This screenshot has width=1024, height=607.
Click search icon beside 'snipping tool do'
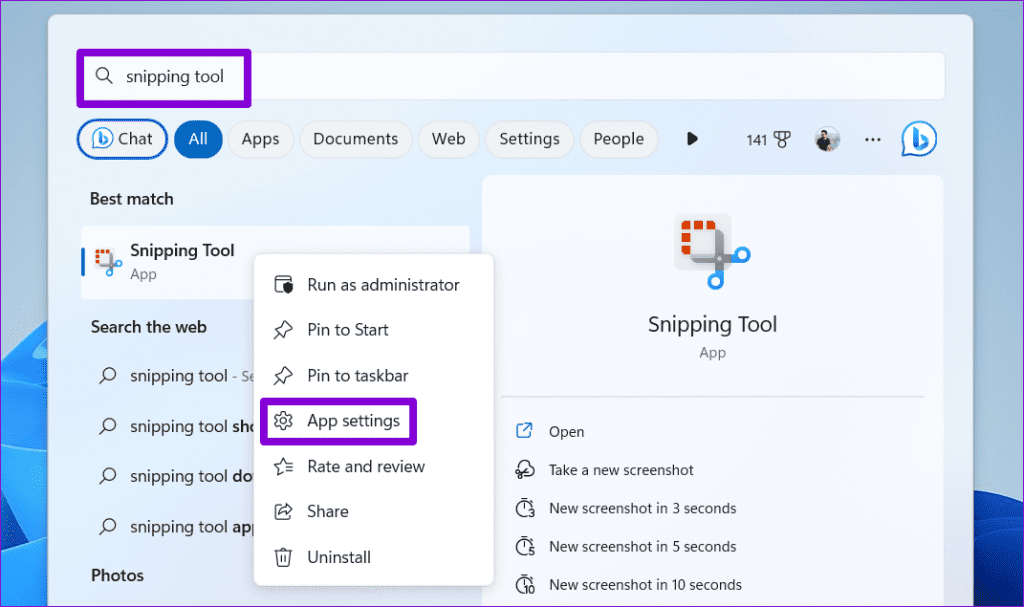pos(108,476)
